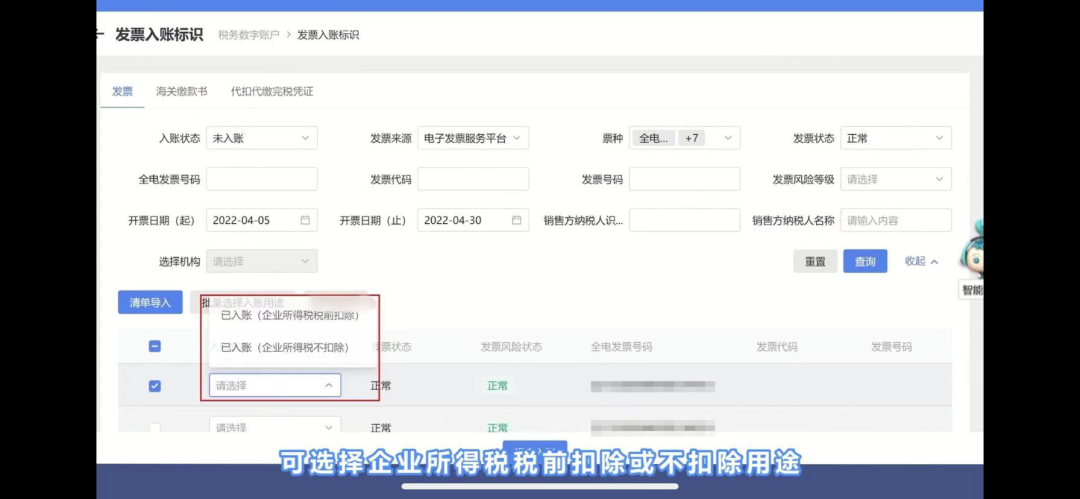
Task: Click the 重置 button
Action: click(815, 262)
